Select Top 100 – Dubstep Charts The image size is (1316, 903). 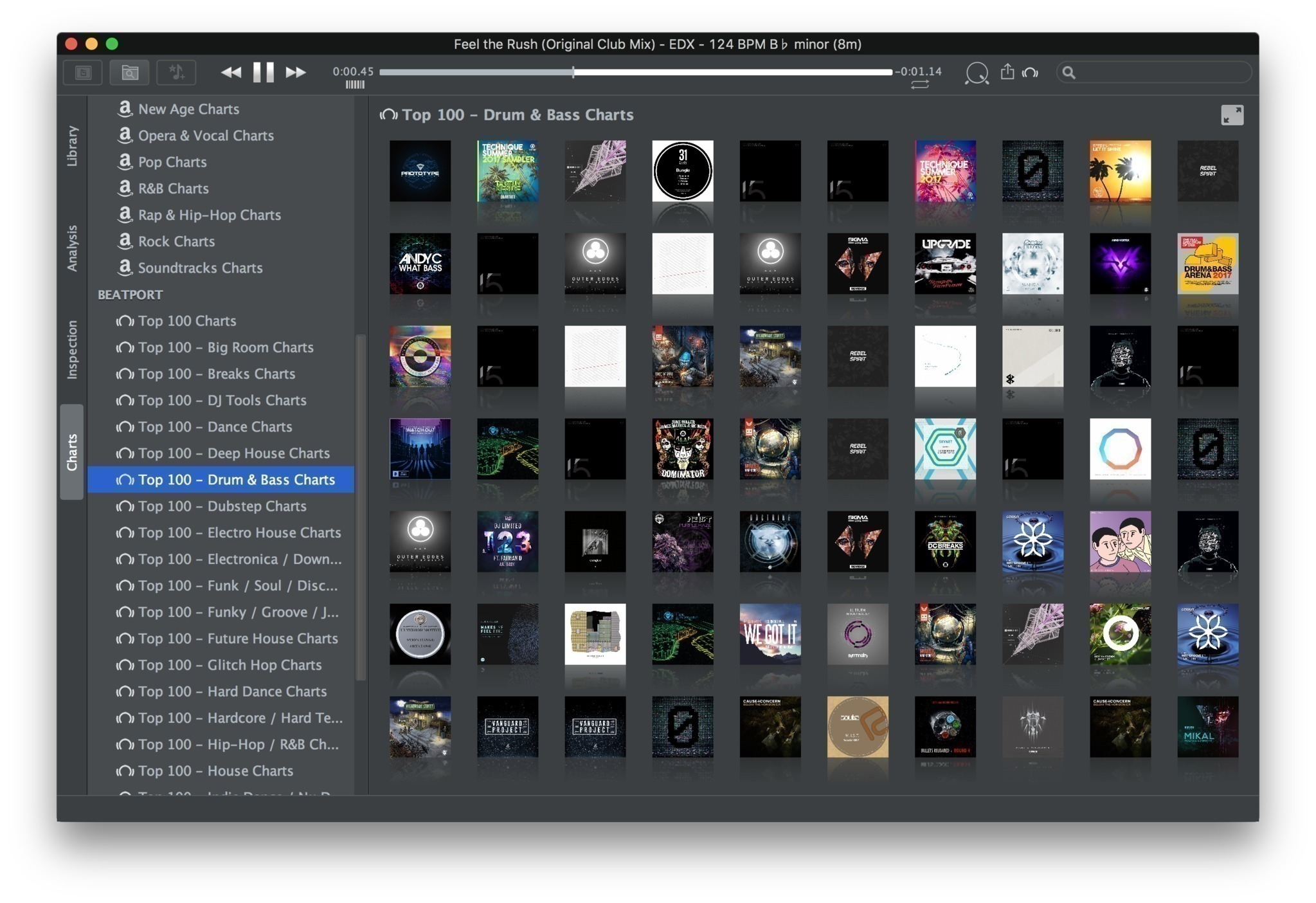222,506
